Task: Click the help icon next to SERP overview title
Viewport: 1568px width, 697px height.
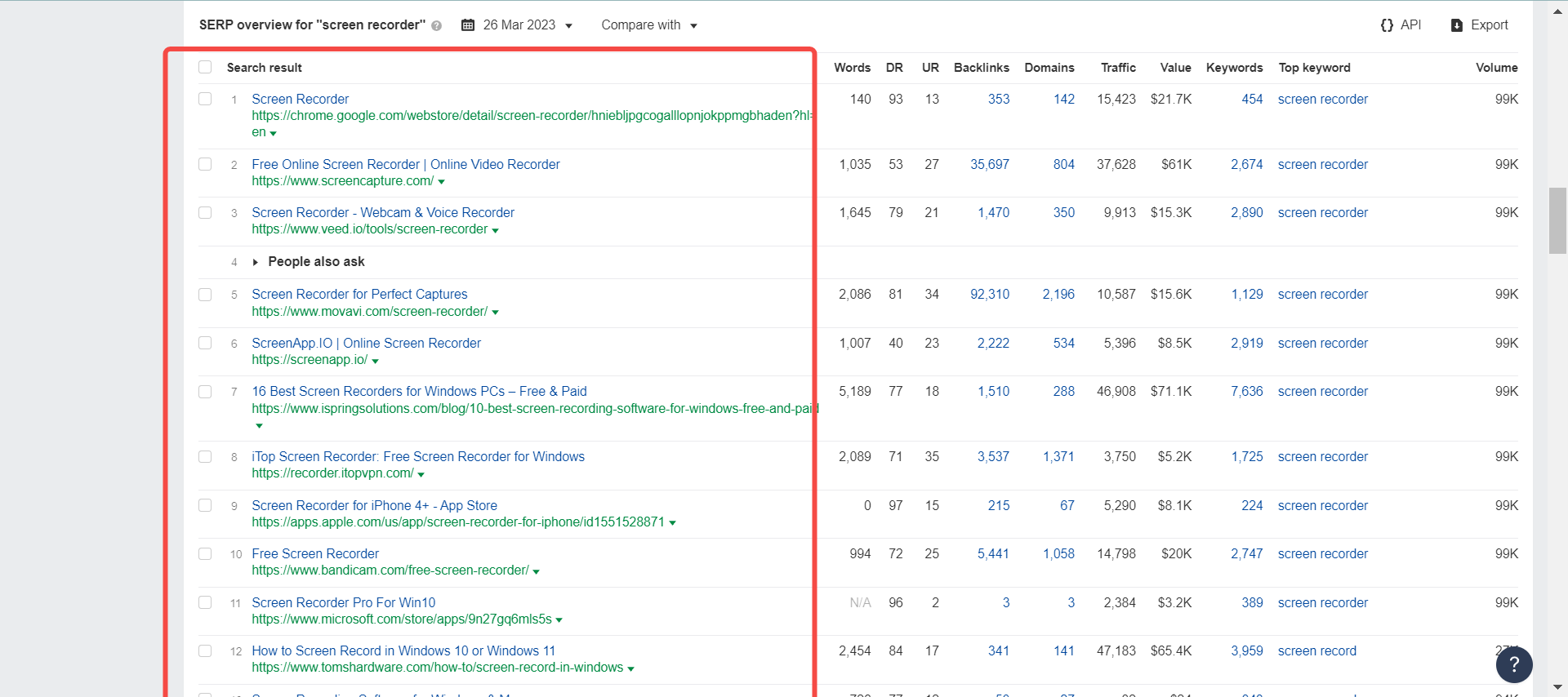Action: coord(437,26)
